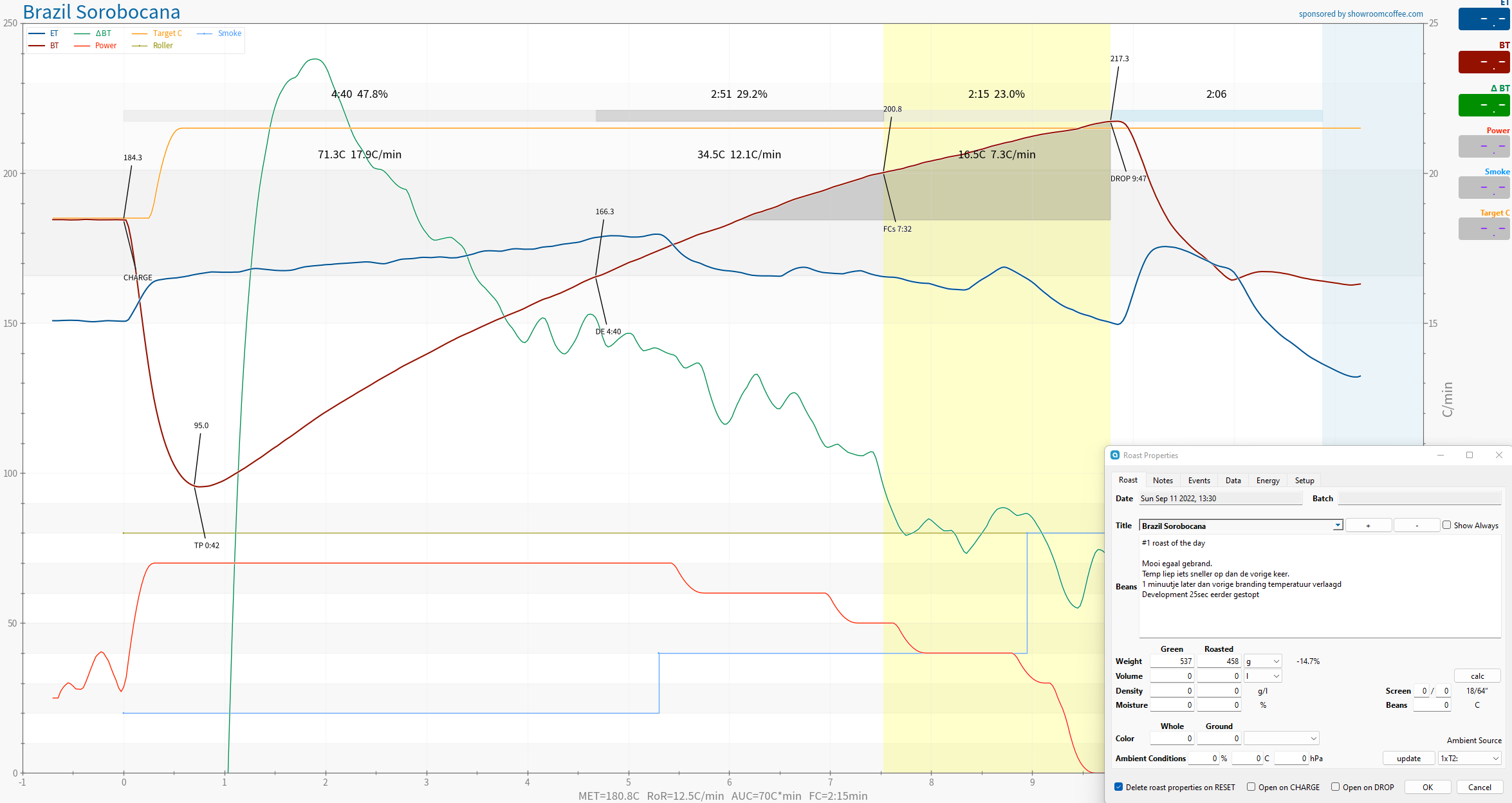Click the DROP 9:47 timeline marker
The width and height of the screenshot is (1512, 803).
[x=1128, y=179]
